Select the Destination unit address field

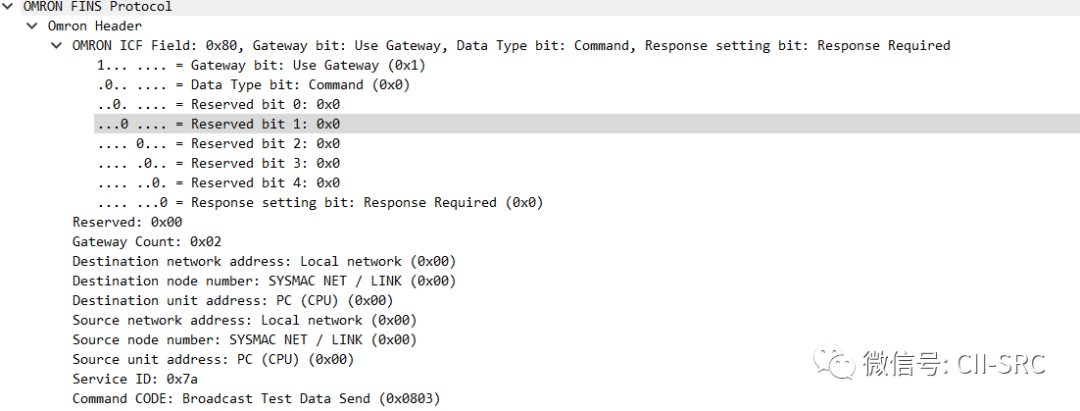[x=233, y=301]
